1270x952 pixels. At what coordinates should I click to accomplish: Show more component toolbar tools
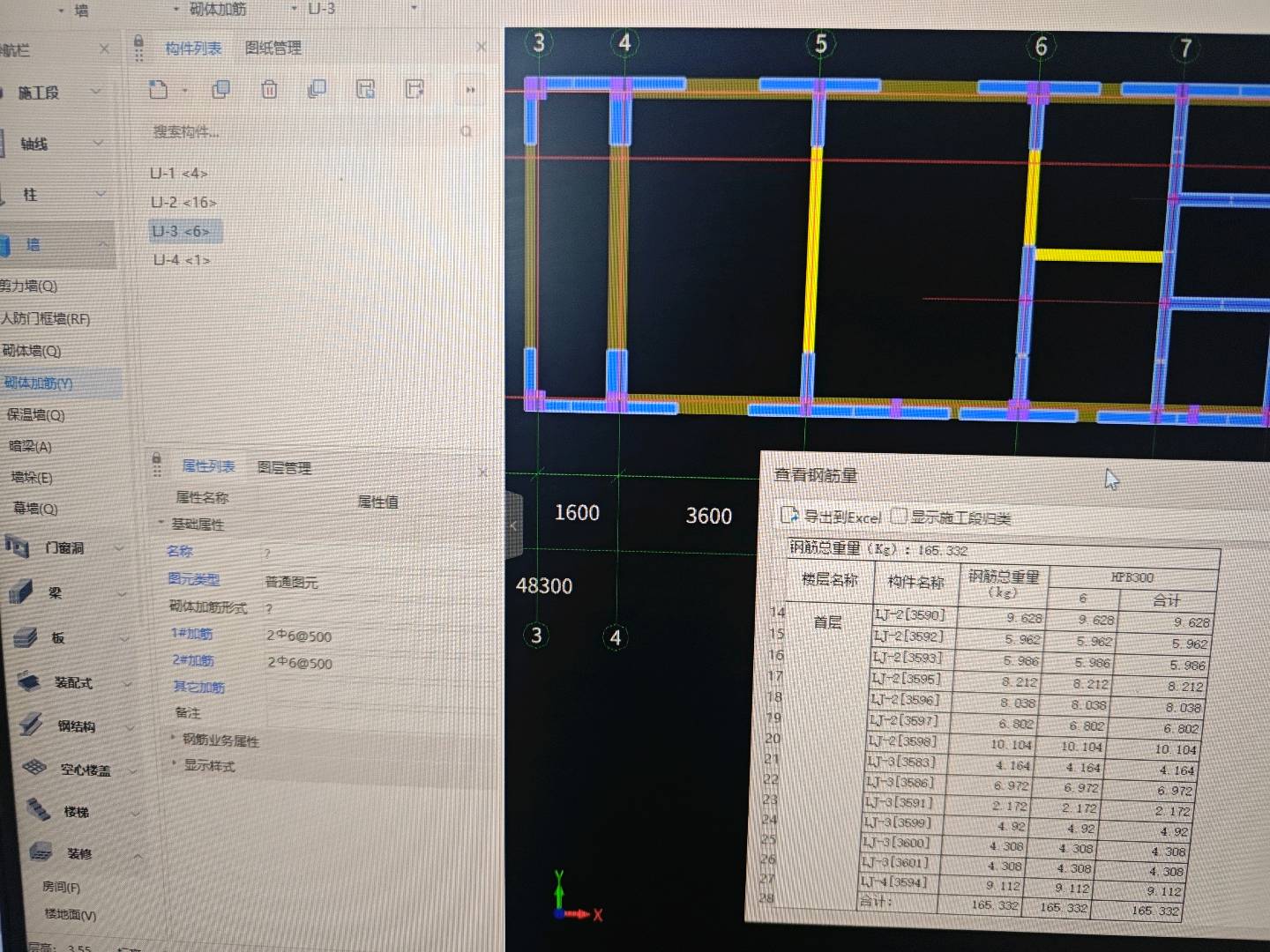(x=470, y=90)
